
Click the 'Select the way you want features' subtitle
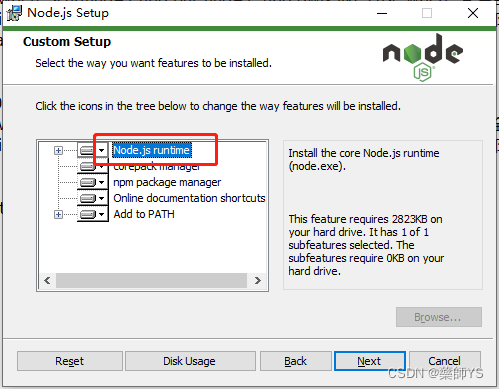[x=154, y=63]
